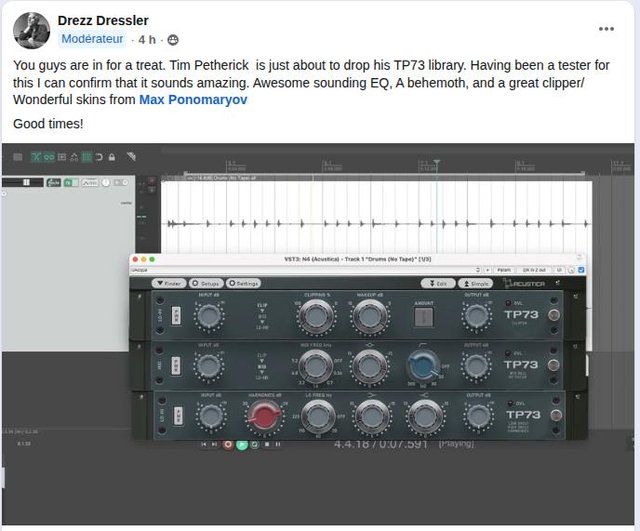Screen dimensions: 640x531
Task: Toggle auto-crossfade in REAPER toolbar
Action: pyautogui.click(x=37, y=157)
